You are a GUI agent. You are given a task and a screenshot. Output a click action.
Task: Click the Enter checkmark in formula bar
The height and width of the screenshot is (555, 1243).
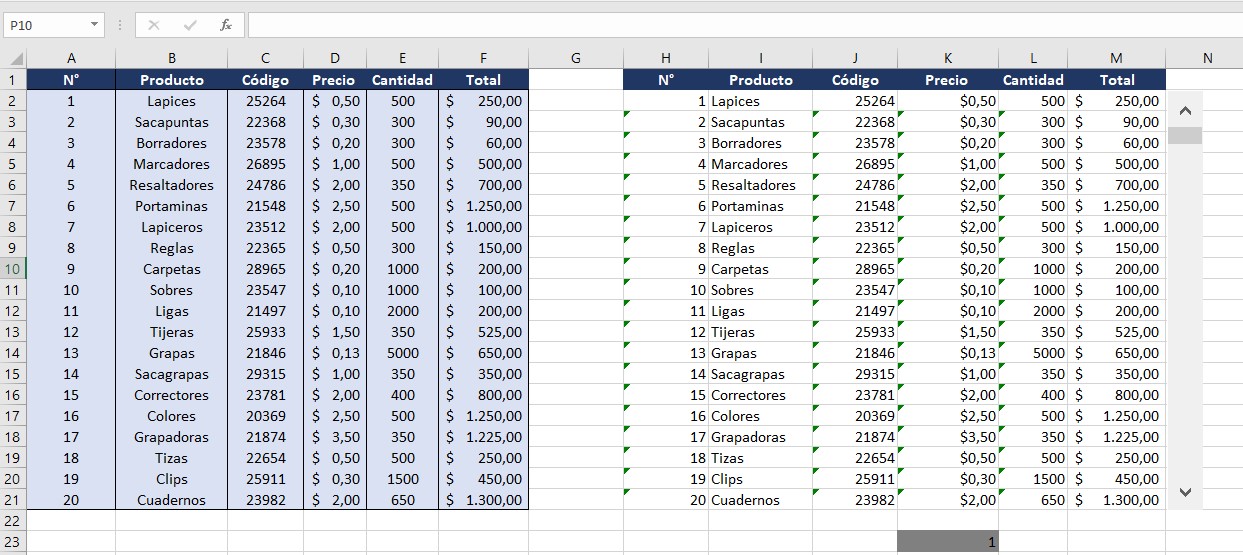pyautogui.click(x=190, y=25)
